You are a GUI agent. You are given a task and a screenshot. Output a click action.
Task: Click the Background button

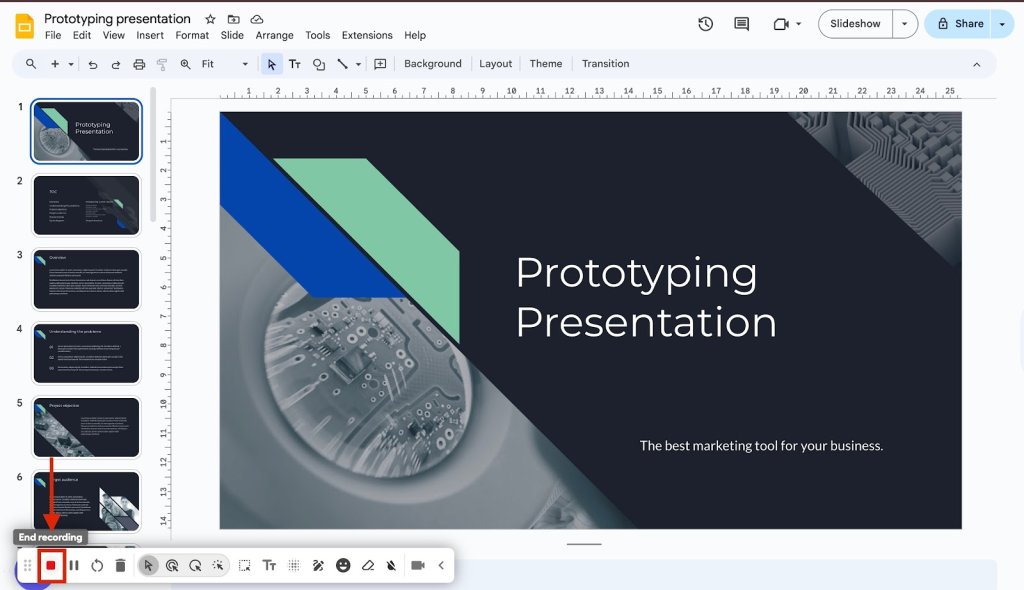pos(432,64)
